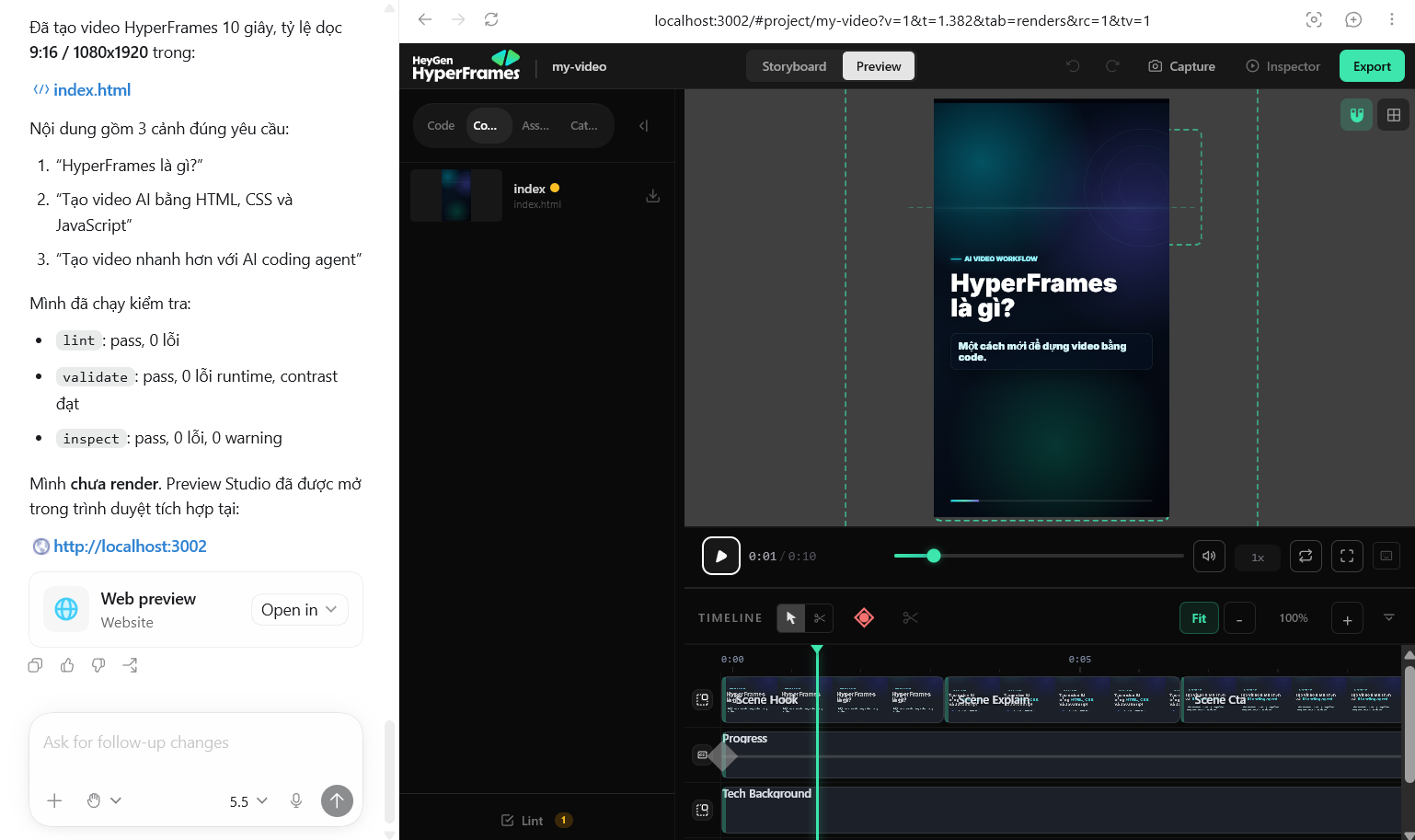
Task: Open Lint issues panel
Action: pyautogui.click(x=536, y=821)
